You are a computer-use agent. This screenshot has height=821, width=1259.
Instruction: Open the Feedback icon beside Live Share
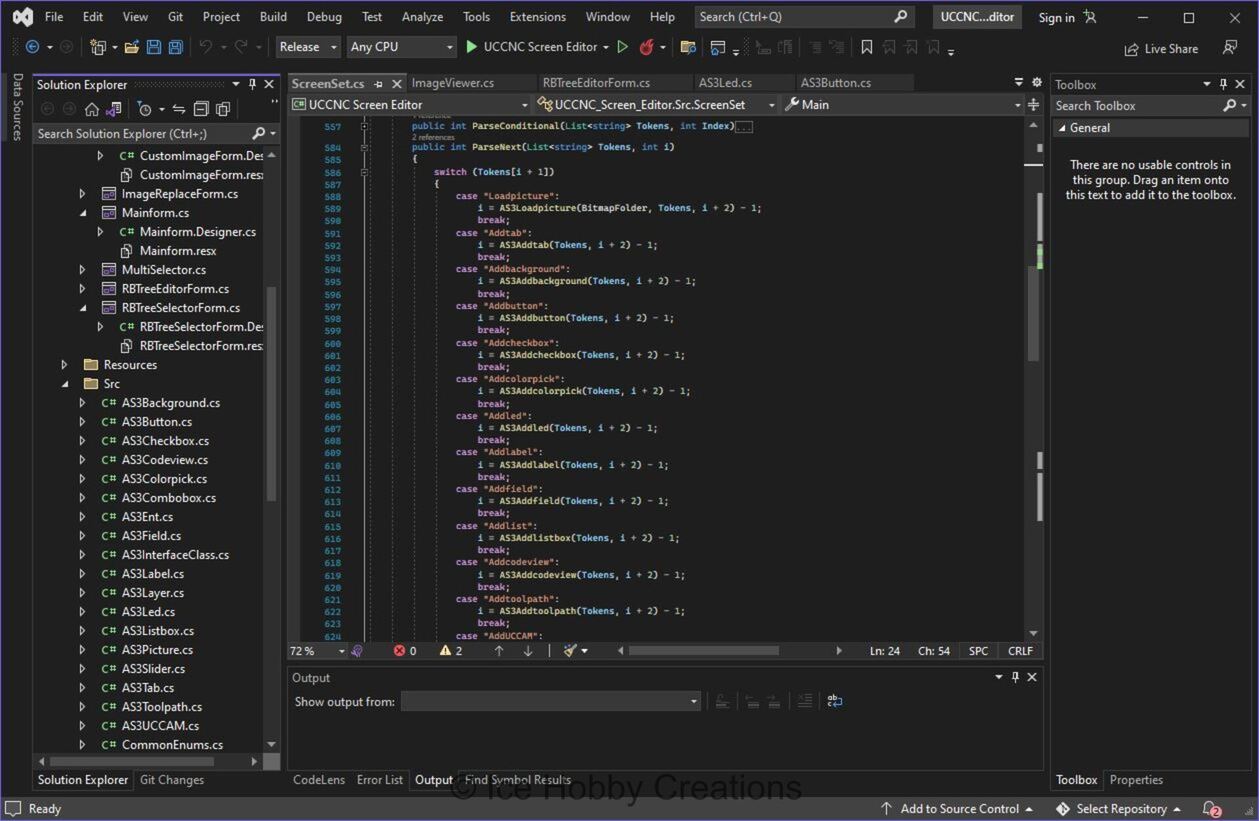1230,48
